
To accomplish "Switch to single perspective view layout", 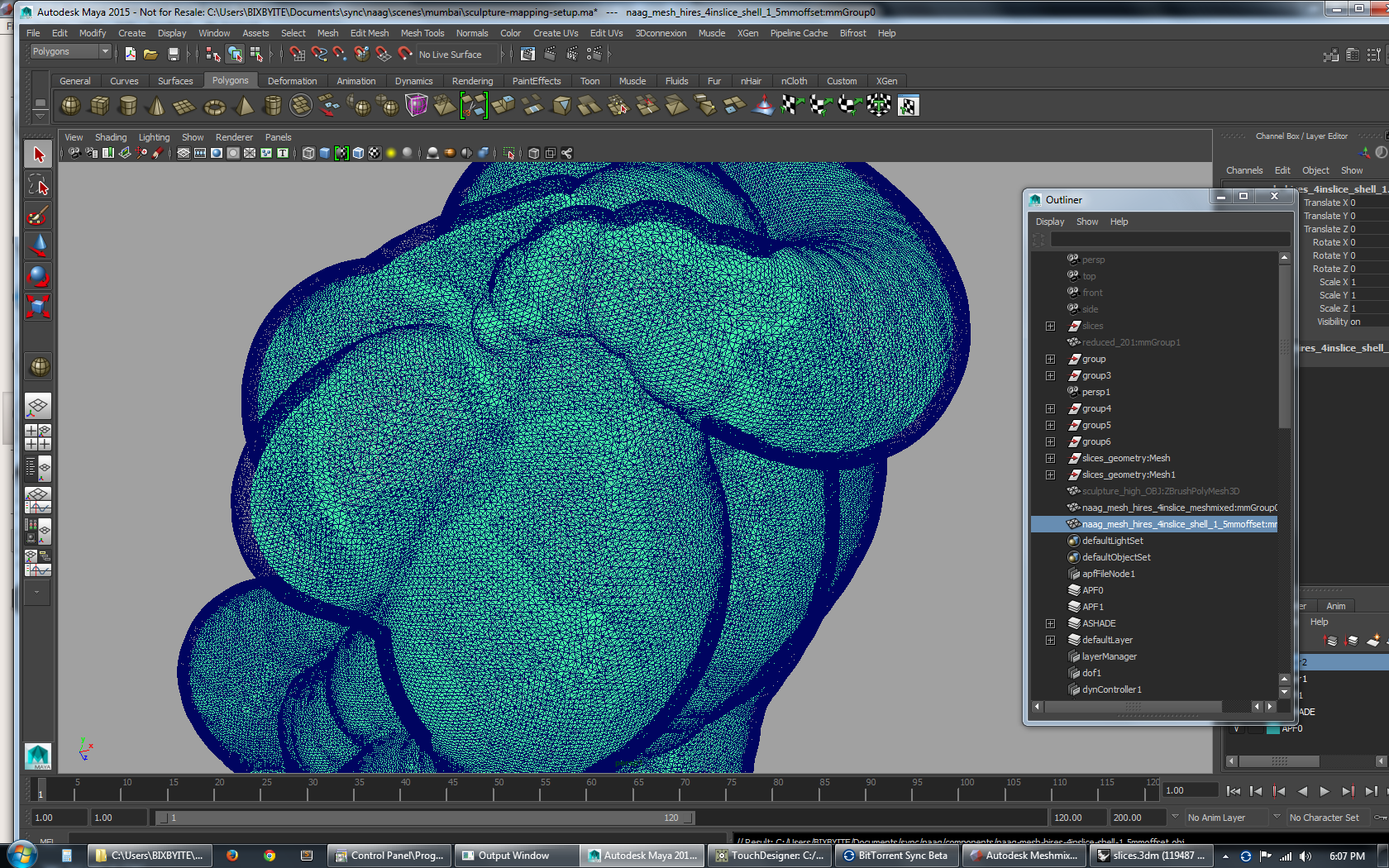I will pos(38,405).
